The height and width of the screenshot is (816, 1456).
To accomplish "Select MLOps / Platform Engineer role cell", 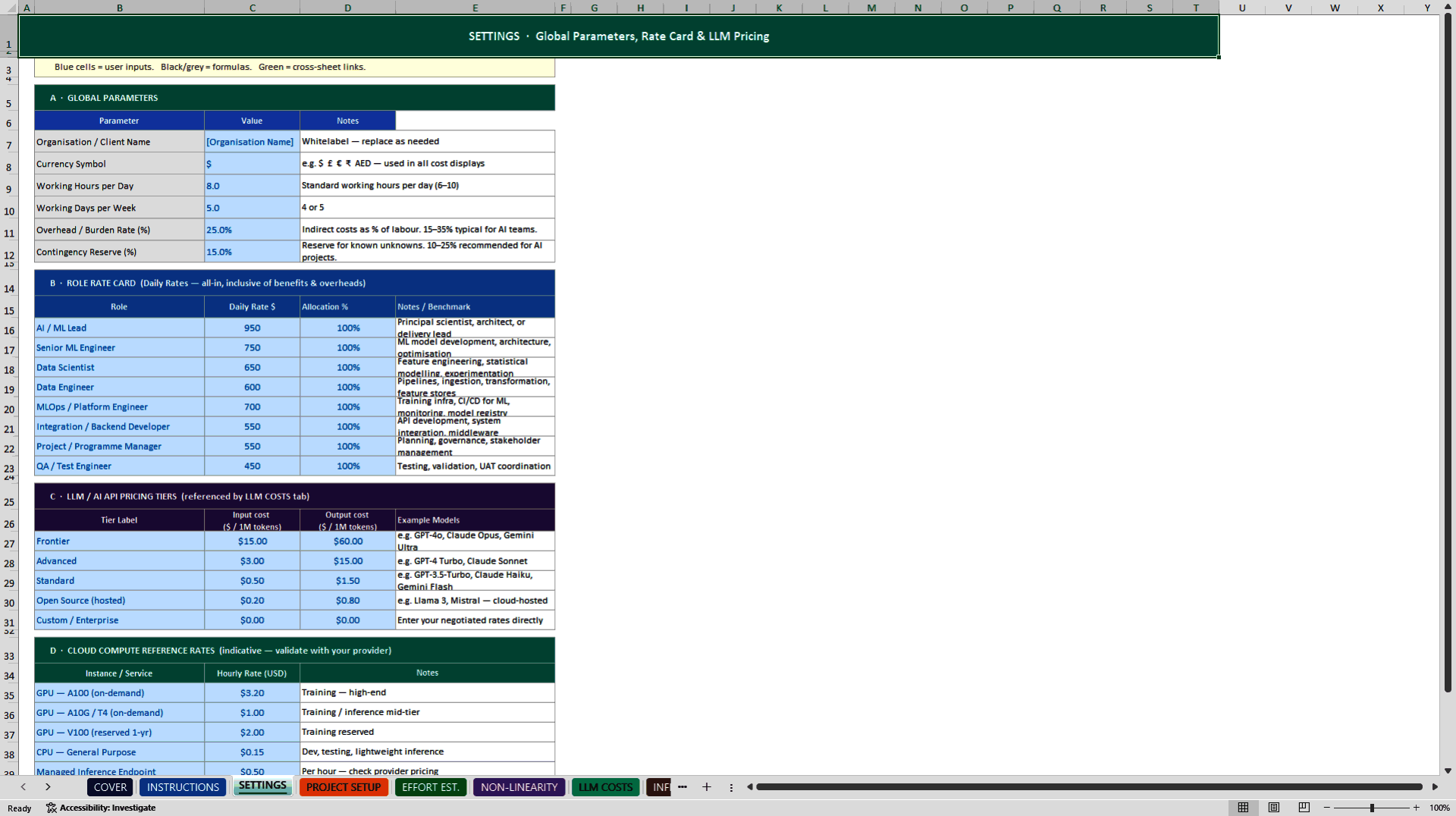I will pos(119,406).
